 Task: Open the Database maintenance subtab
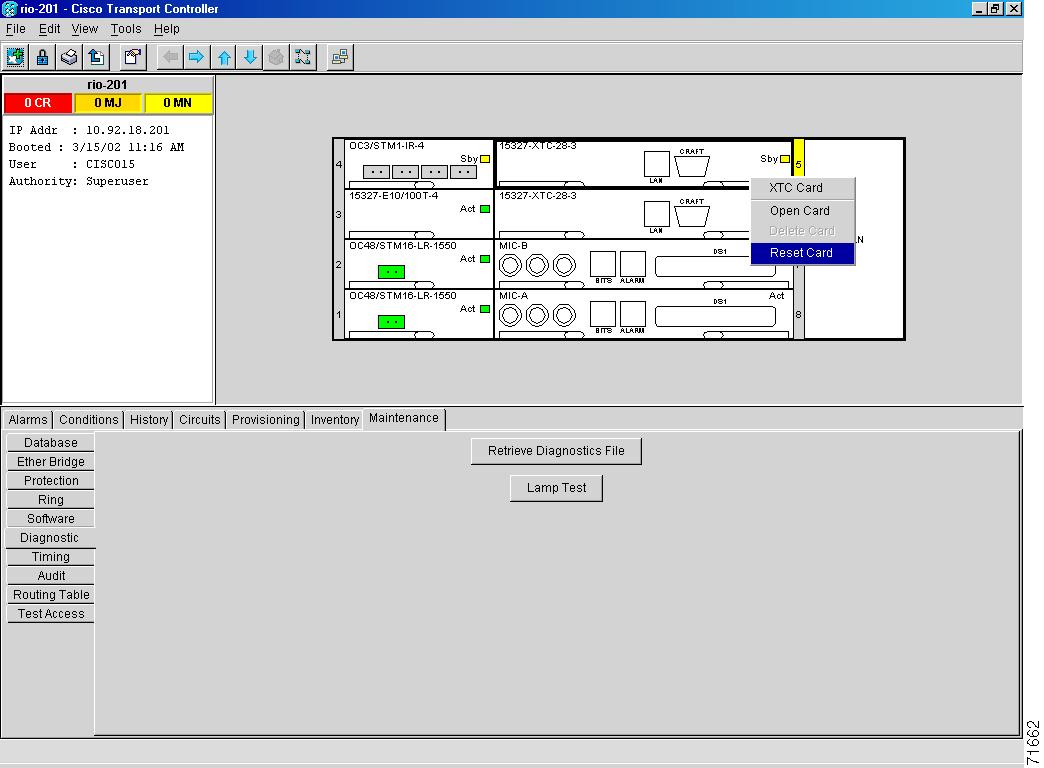[x=51, y=443]
